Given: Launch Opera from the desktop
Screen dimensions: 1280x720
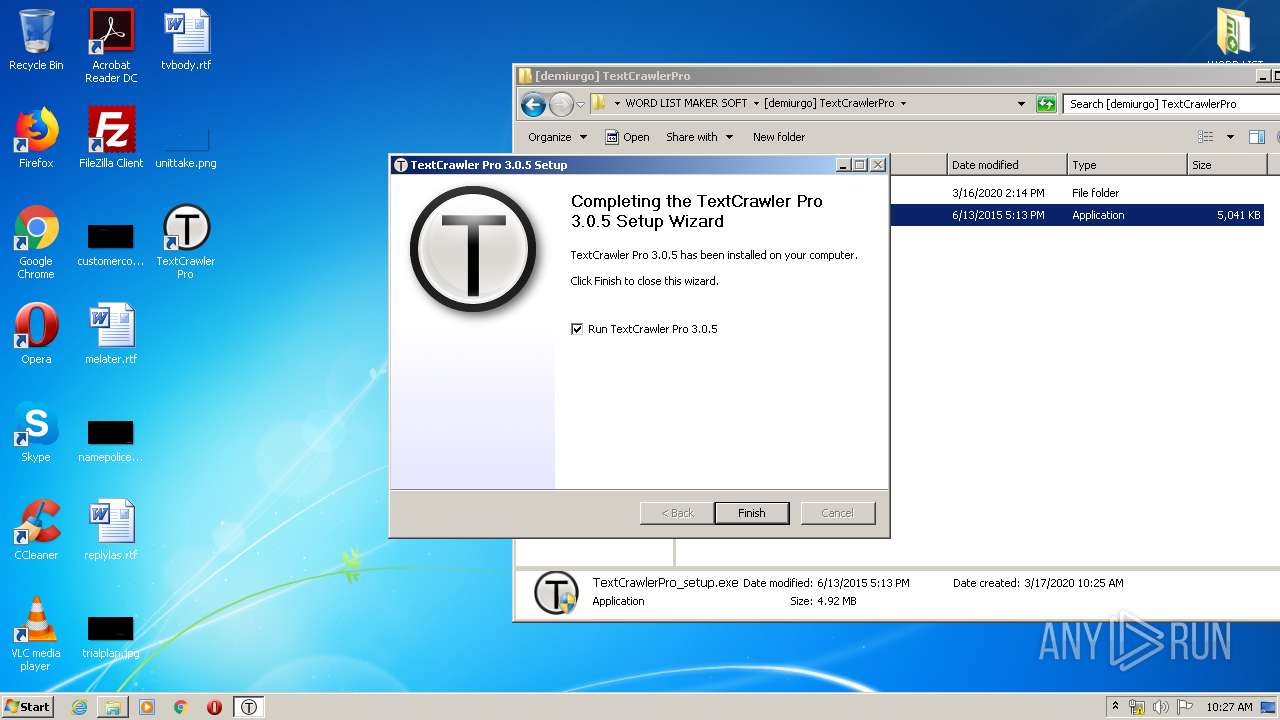Looking at the screenshot, I should 36,334.
